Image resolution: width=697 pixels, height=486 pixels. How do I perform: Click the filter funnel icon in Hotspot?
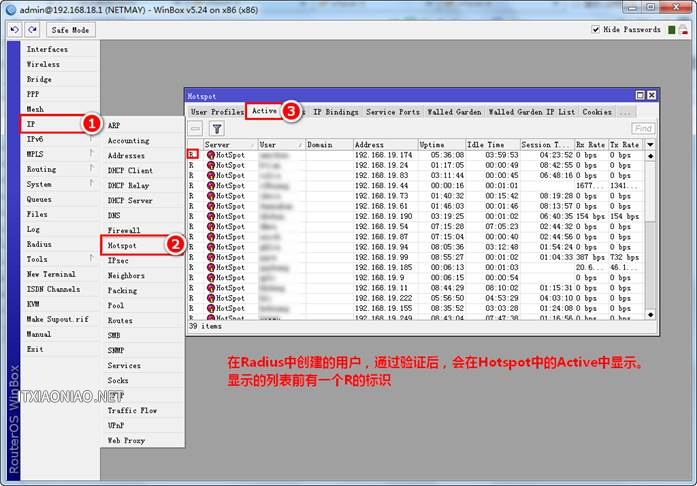pos(216,128)
